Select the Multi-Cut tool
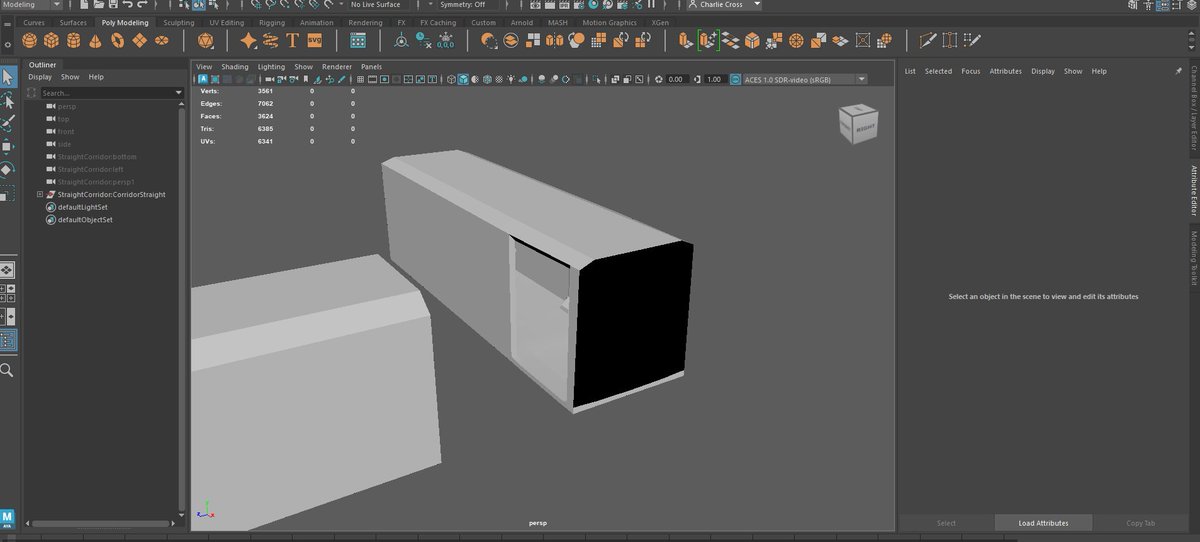The width and height of the screenshot is (1200, 542). tap(927, 40)
